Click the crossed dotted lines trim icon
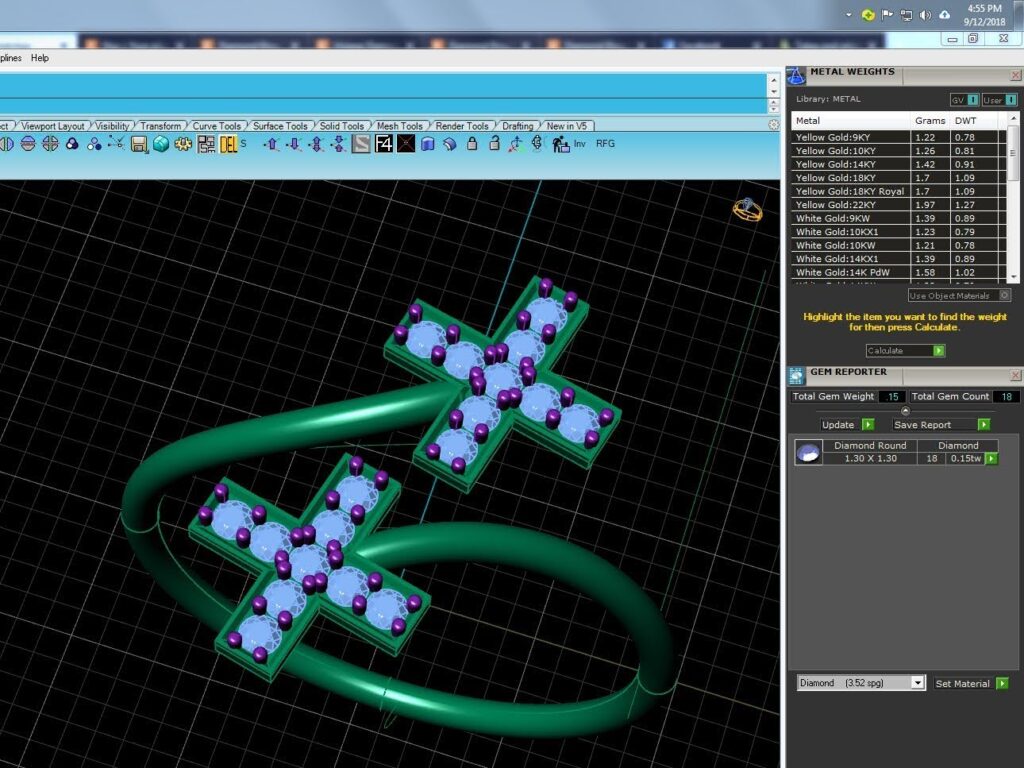Viewport: 1024px width, 768px height. coord(116,143)
